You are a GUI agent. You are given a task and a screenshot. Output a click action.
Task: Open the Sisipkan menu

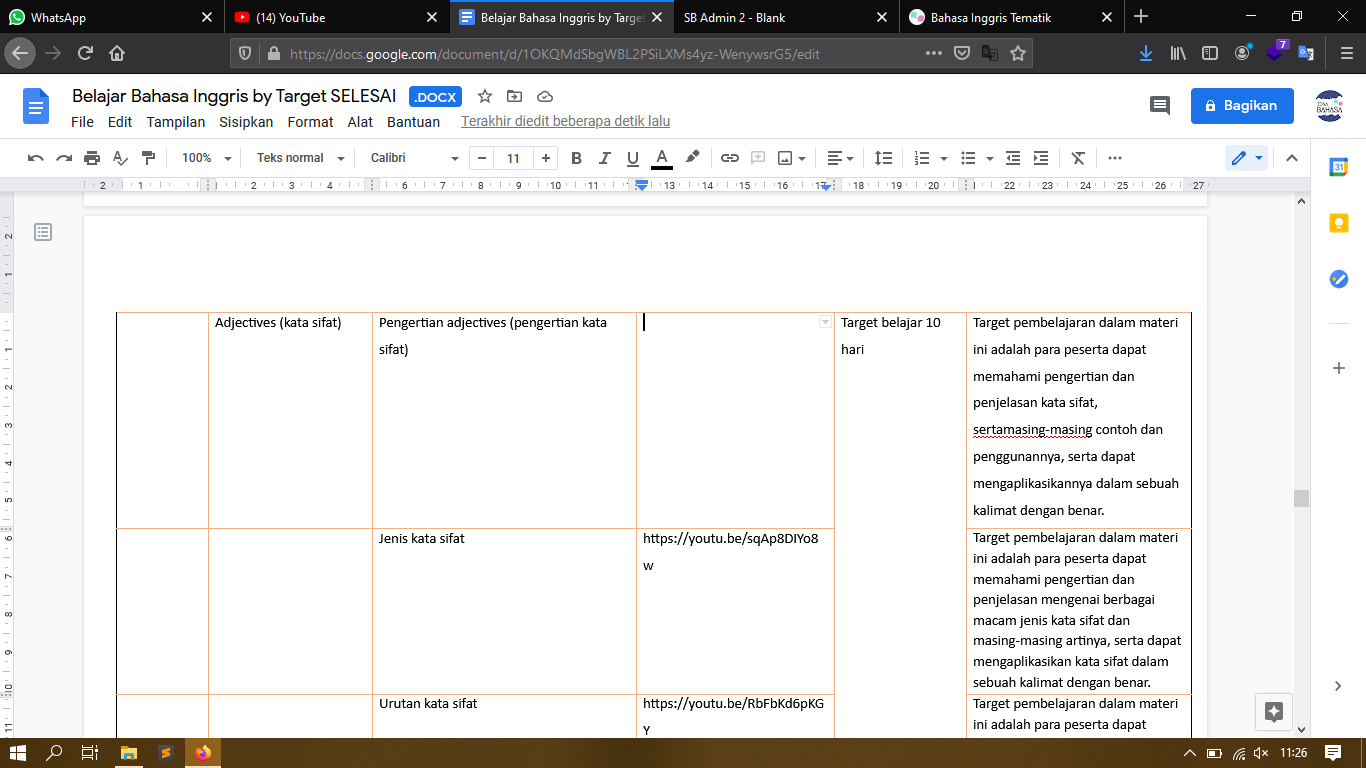246,122
